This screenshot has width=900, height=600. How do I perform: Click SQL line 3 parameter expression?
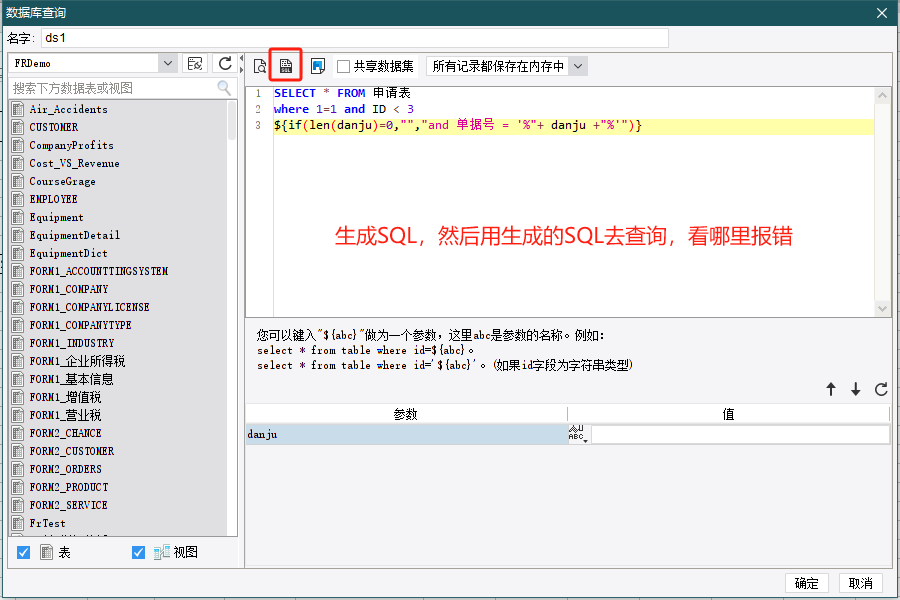click(x=457, y=125)
